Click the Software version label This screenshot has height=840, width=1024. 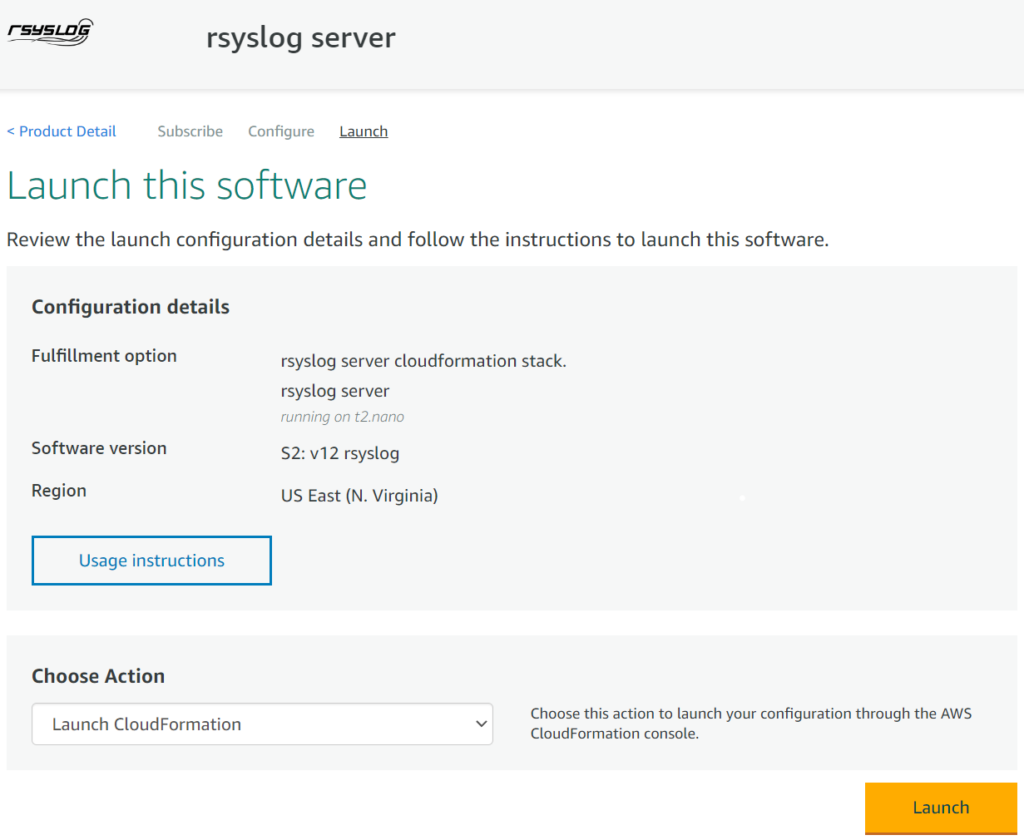click(x=99, y=448)
